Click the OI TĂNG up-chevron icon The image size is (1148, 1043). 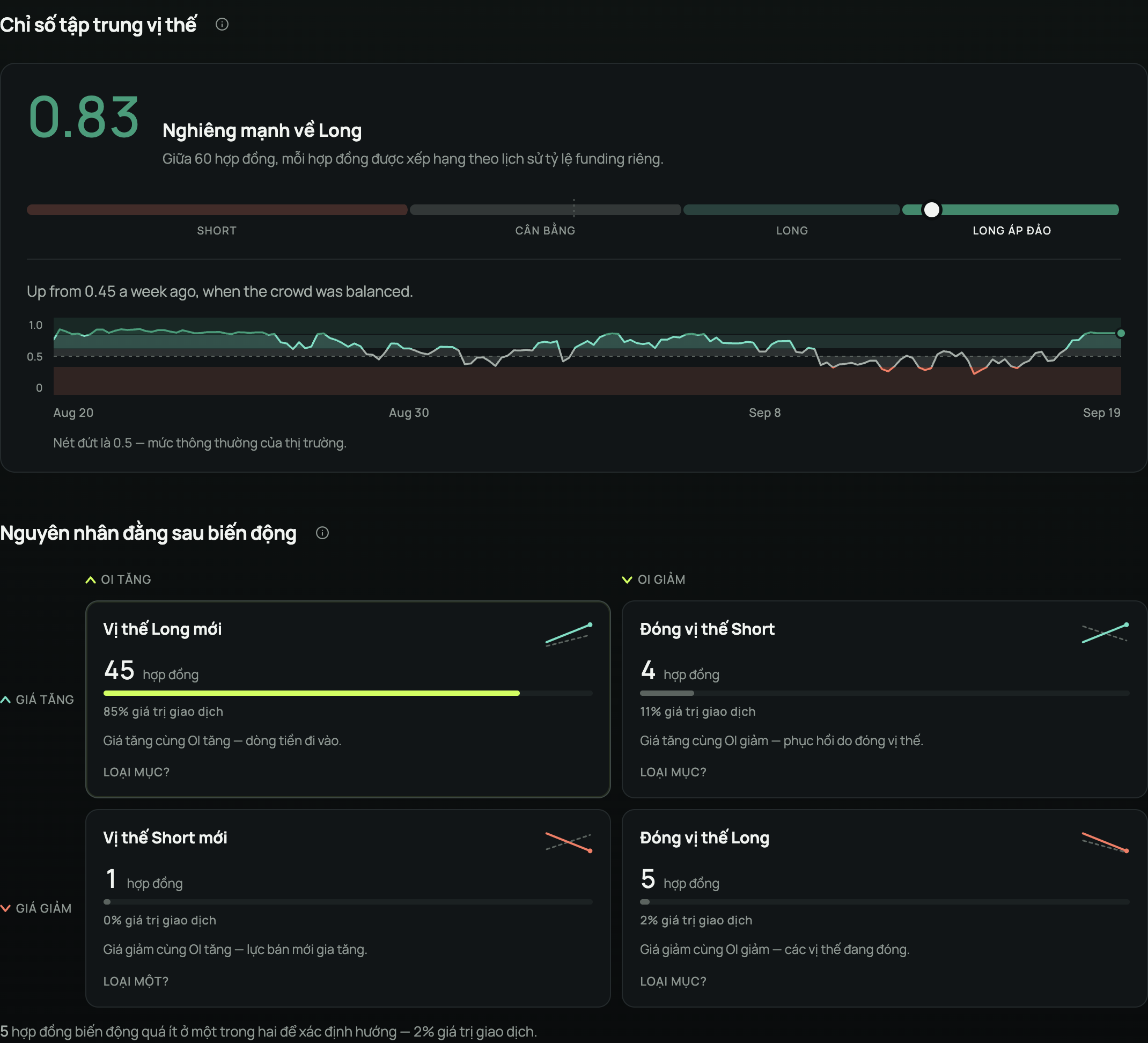[x=91, y=580]
